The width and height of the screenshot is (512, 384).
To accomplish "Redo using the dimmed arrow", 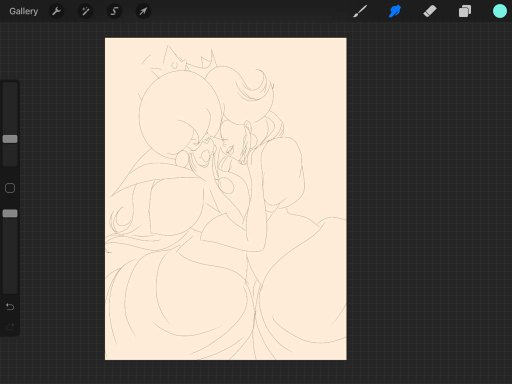I will point(10,326).
